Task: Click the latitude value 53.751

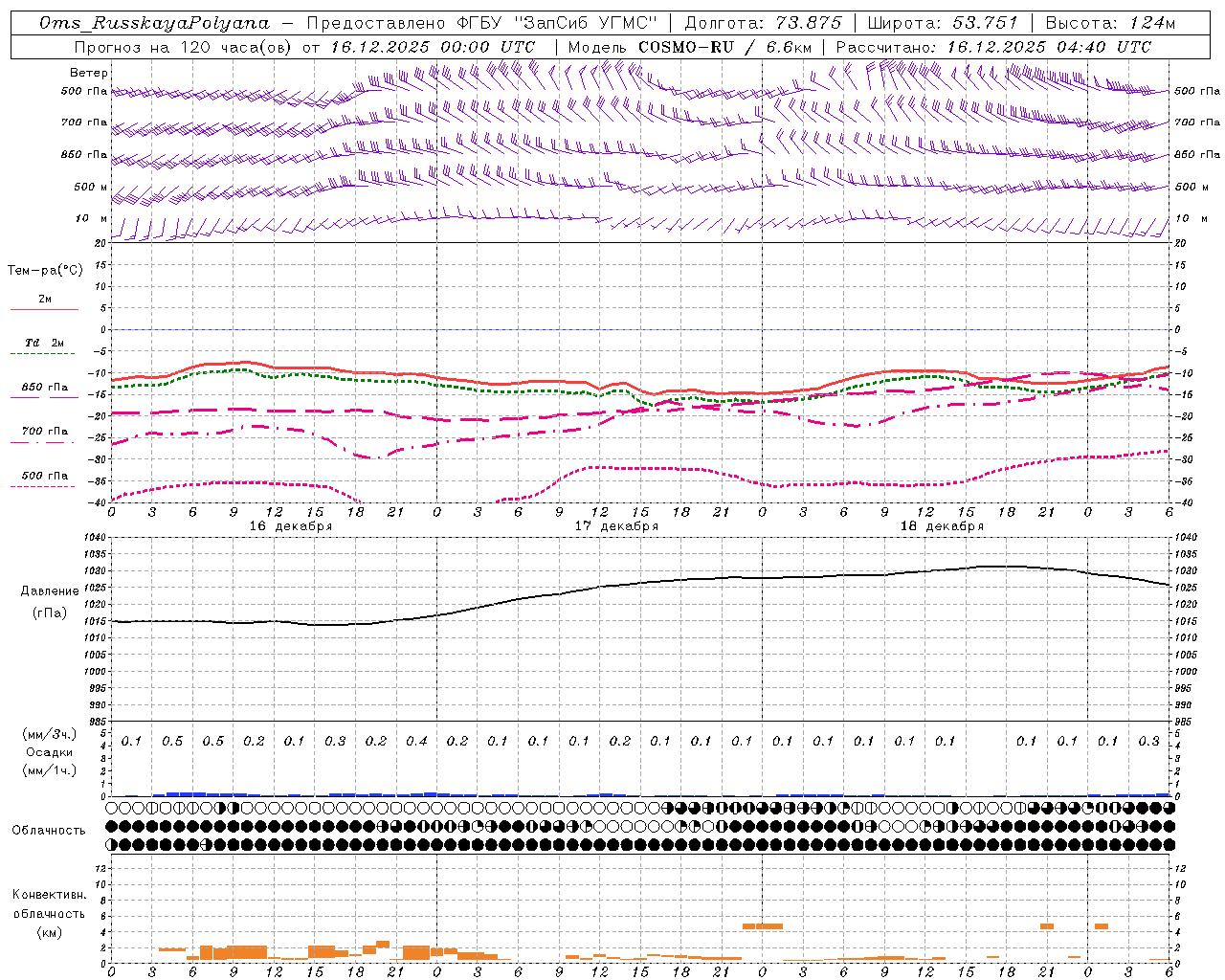Action: click(x=985, y=23)
